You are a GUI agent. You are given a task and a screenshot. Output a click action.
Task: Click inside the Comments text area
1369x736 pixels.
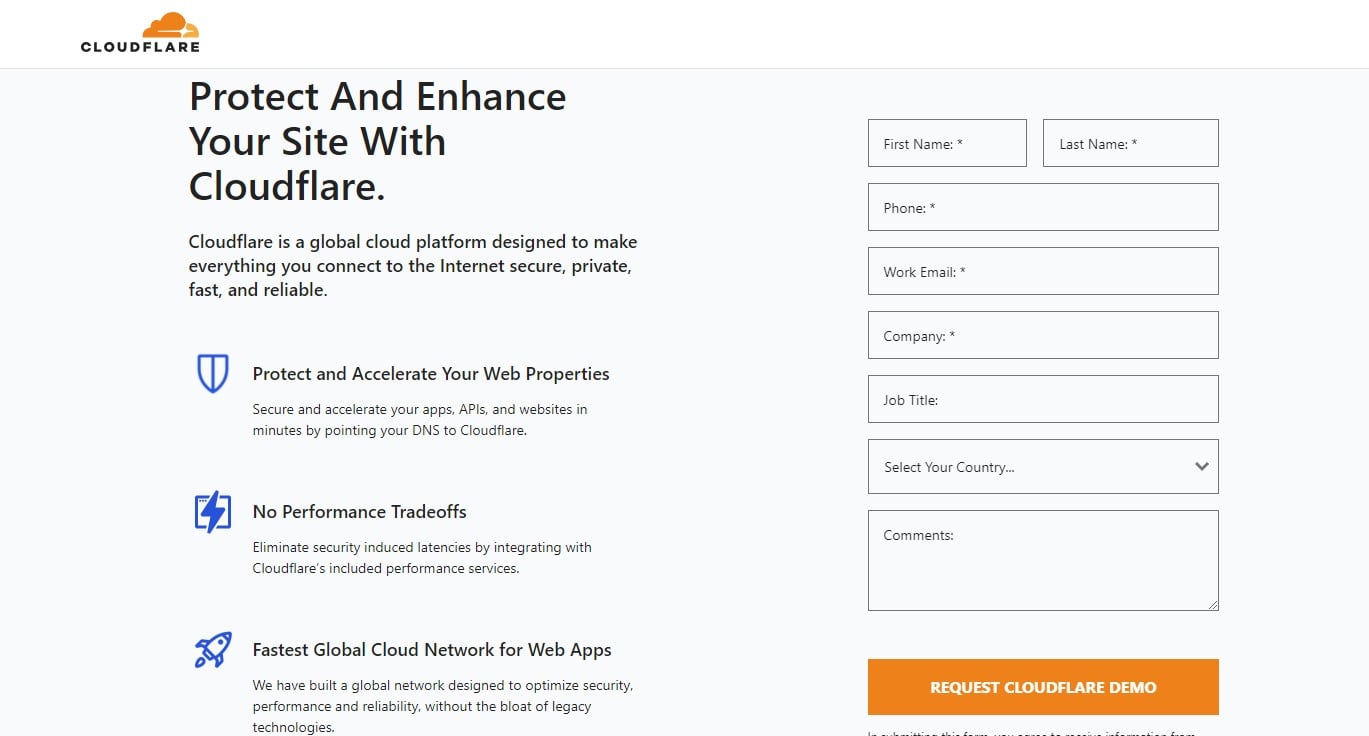(x=1043, y=560)
